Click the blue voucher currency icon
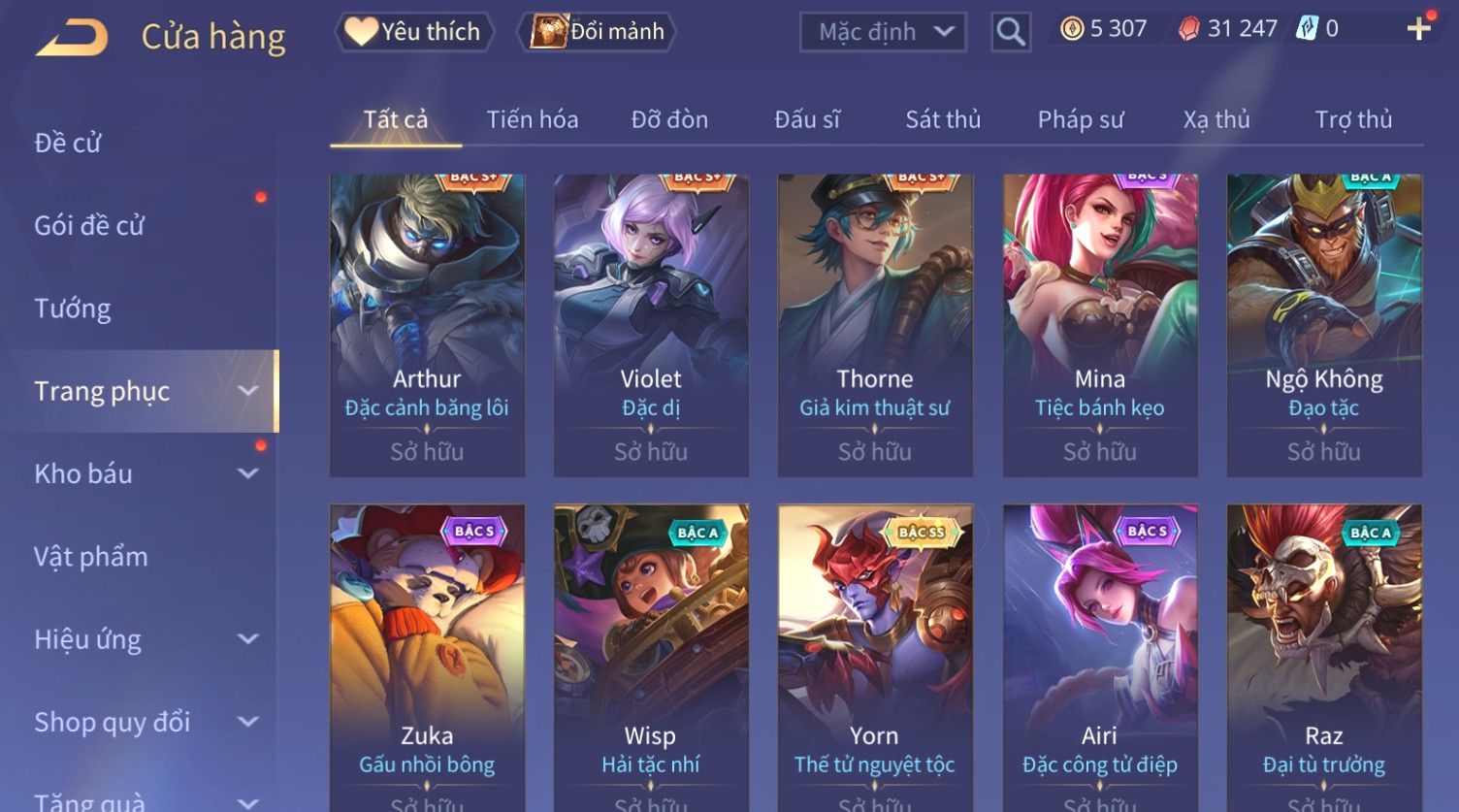1459x812 pixels. tap(1307, 29)
